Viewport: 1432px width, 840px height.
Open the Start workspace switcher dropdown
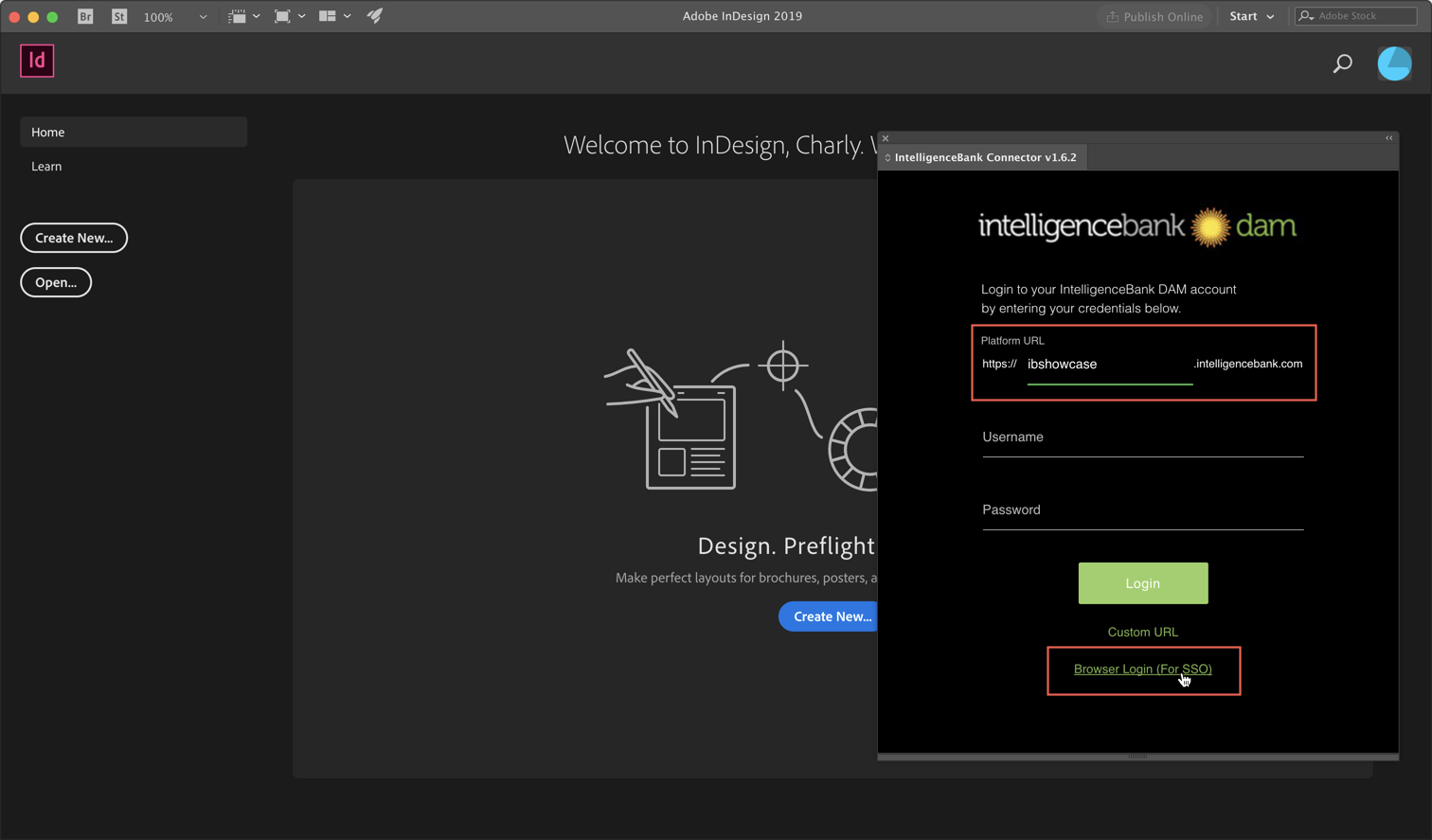(1251, 16)
